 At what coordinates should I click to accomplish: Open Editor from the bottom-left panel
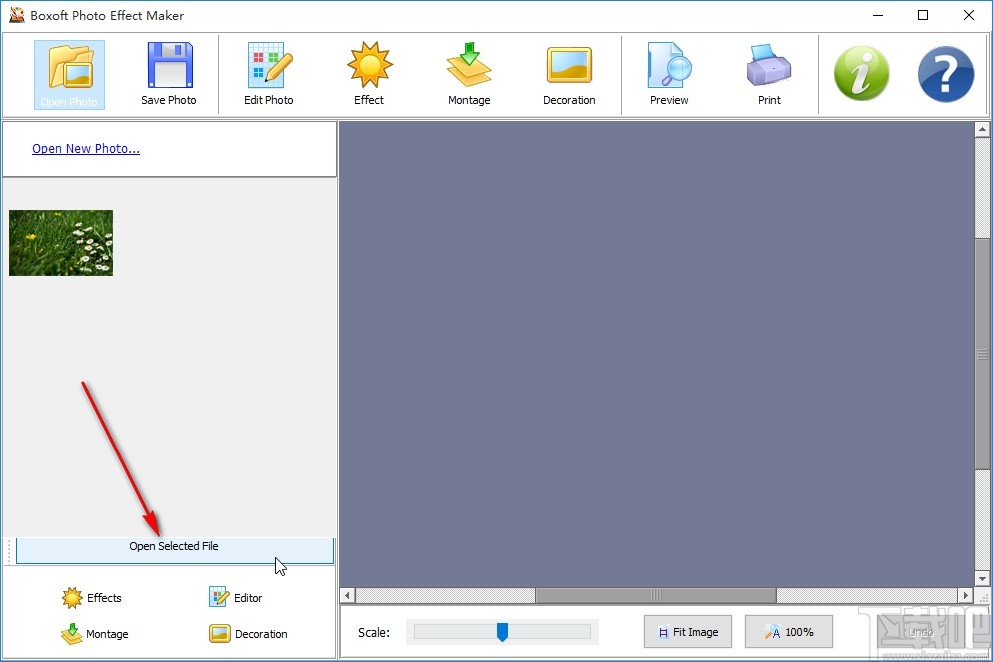tap(236, 598)
